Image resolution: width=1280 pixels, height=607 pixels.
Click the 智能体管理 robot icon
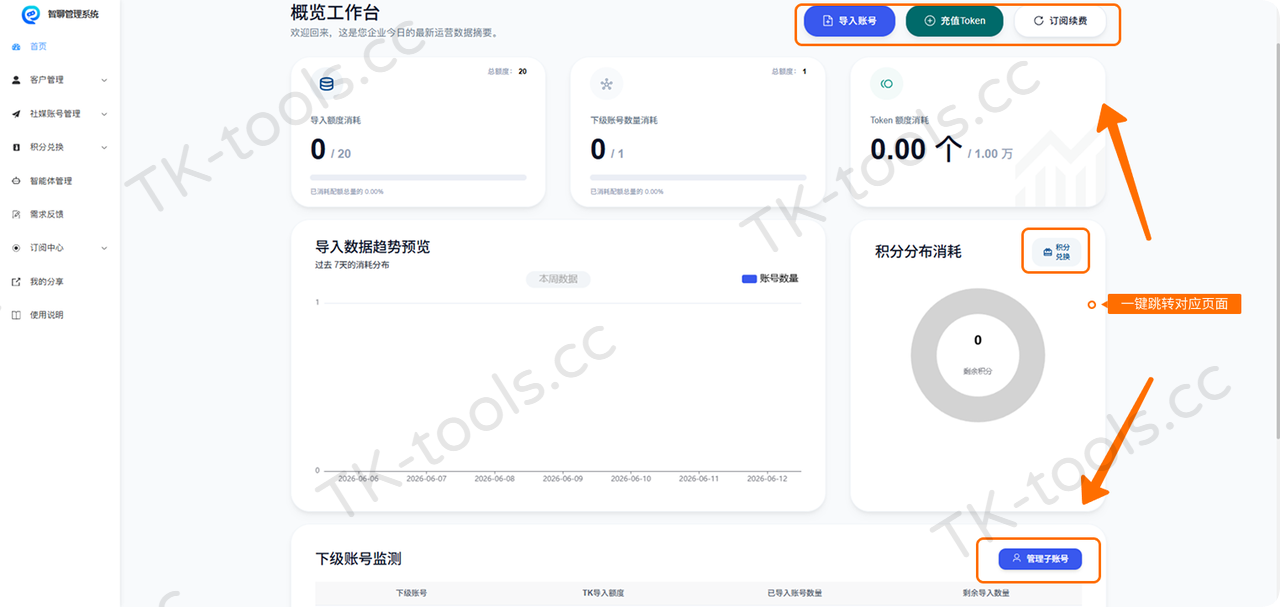coord(16,181)
